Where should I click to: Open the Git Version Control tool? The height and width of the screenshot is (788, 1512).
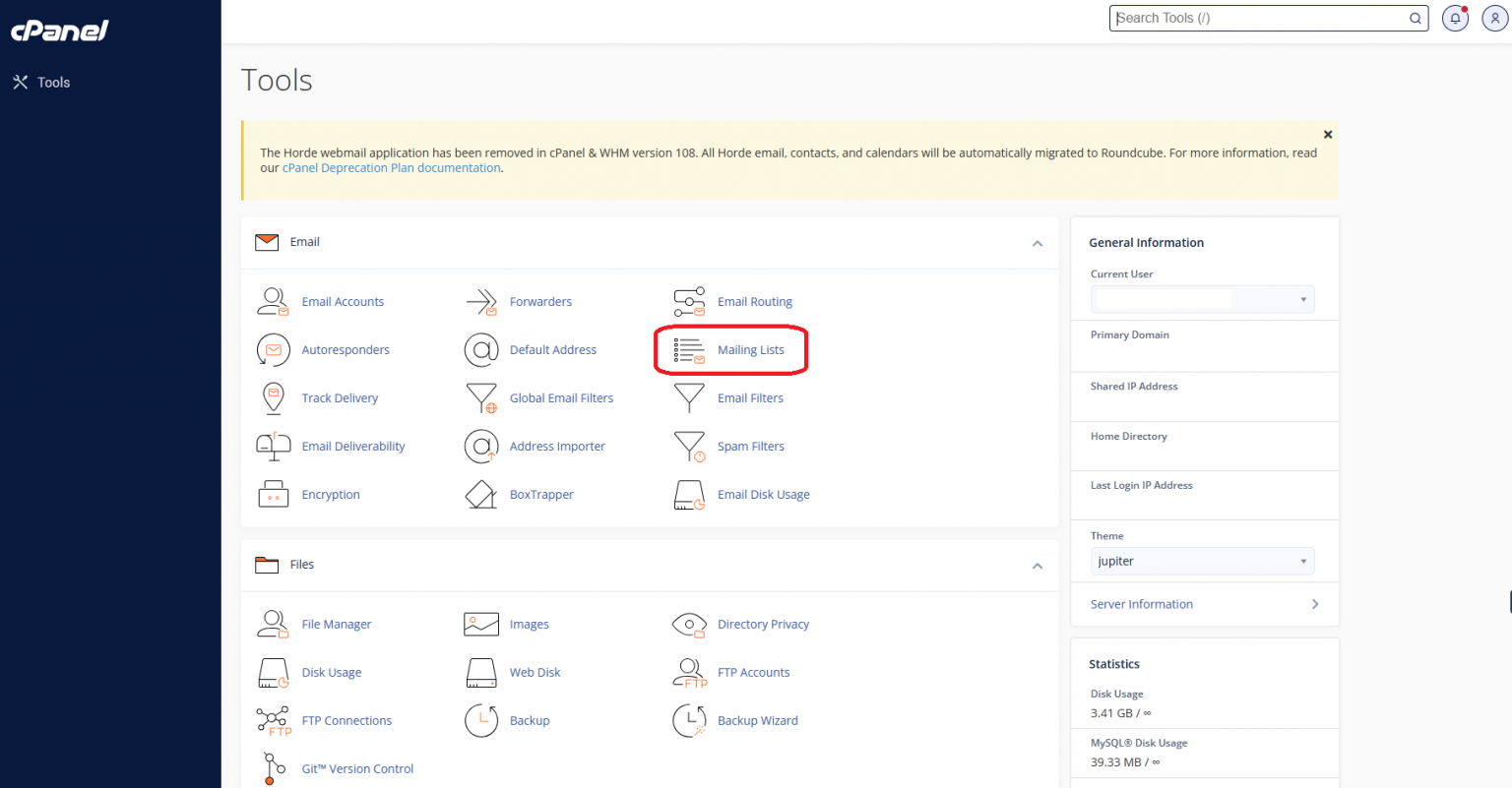[357, 768]
